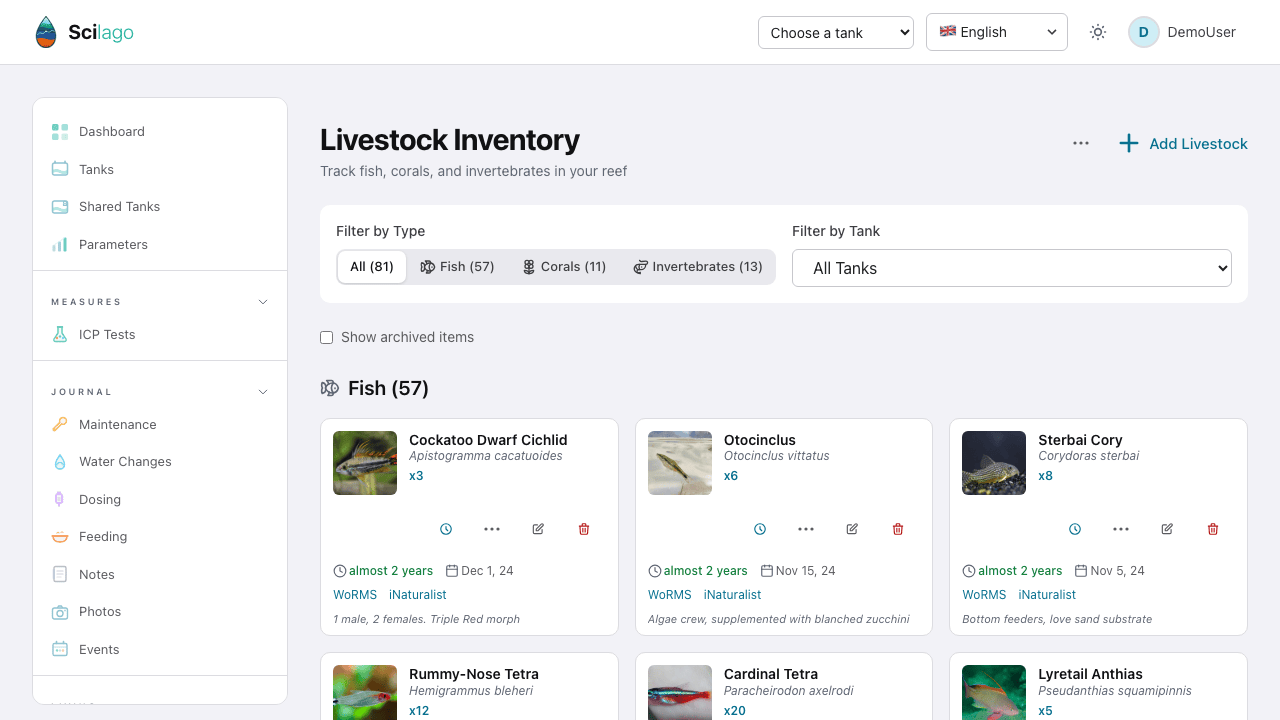Open more options for Otocinclus card
The height and width of the screenshot is (720, 1280).
pos(806,529)
